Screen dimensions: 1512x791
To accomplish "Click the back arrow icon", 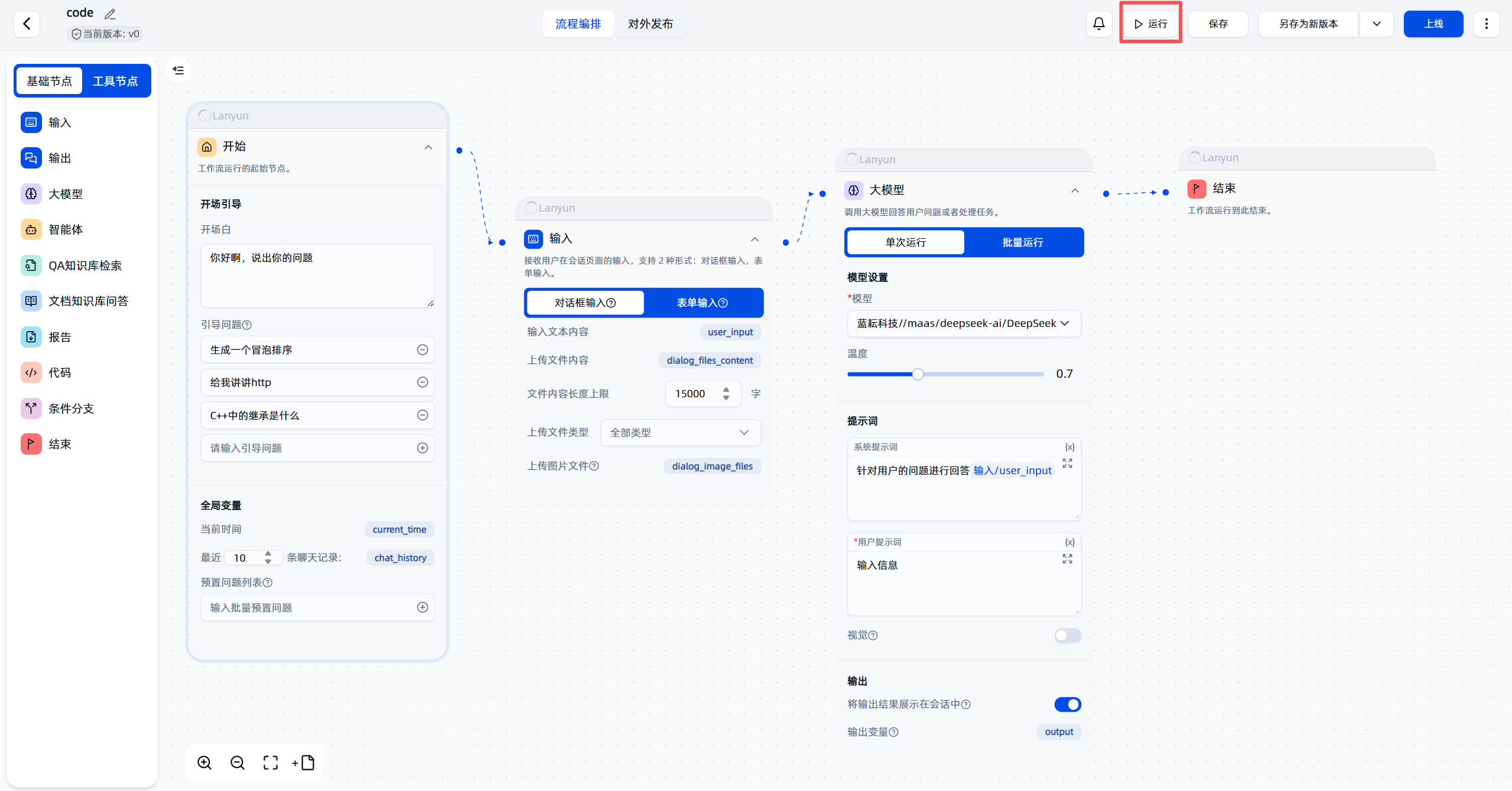I will pyautogui.click(x=27, y=24).
